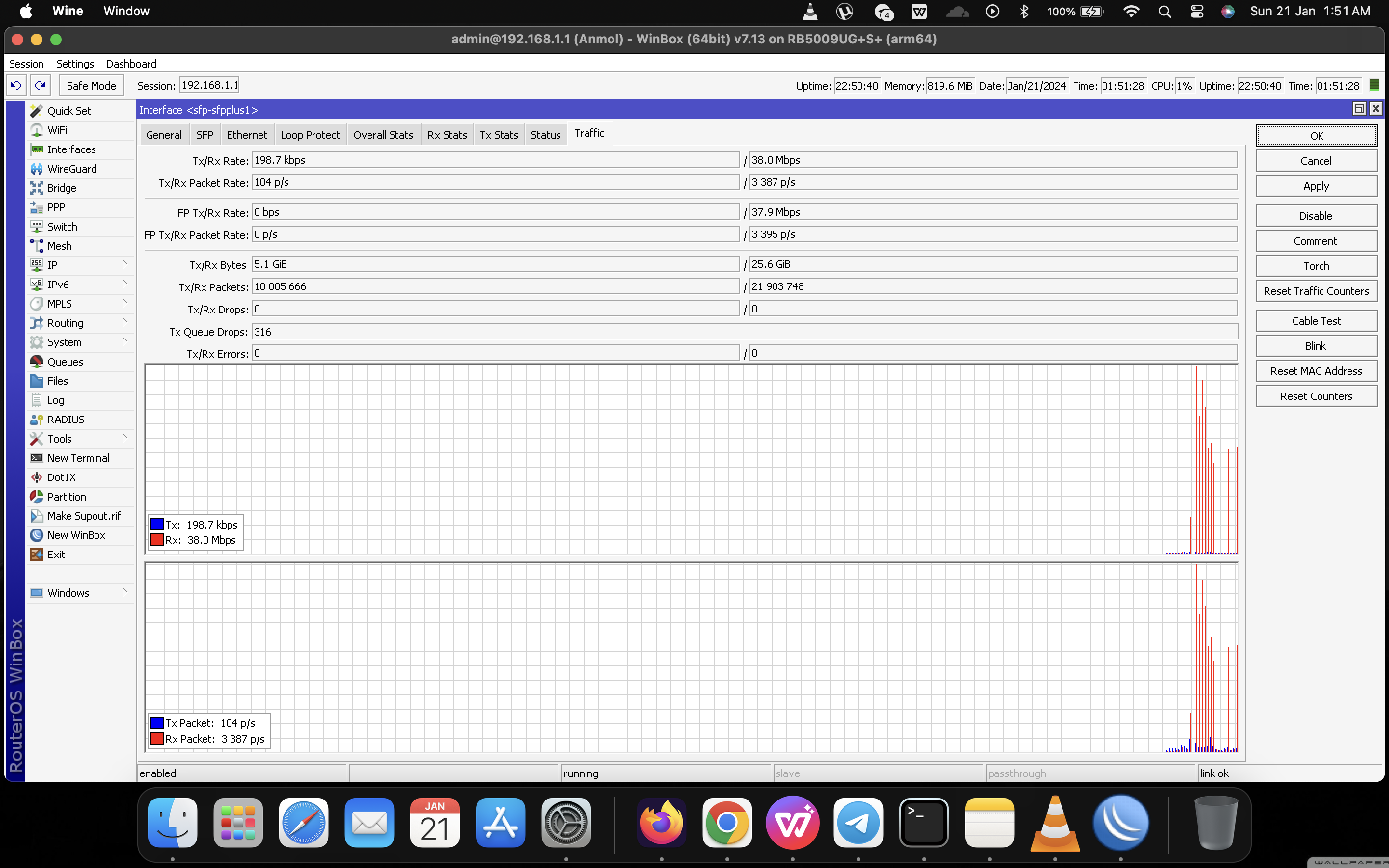Open the Settings menu
Screen dimensions: 1389x868
click(75, 64)
